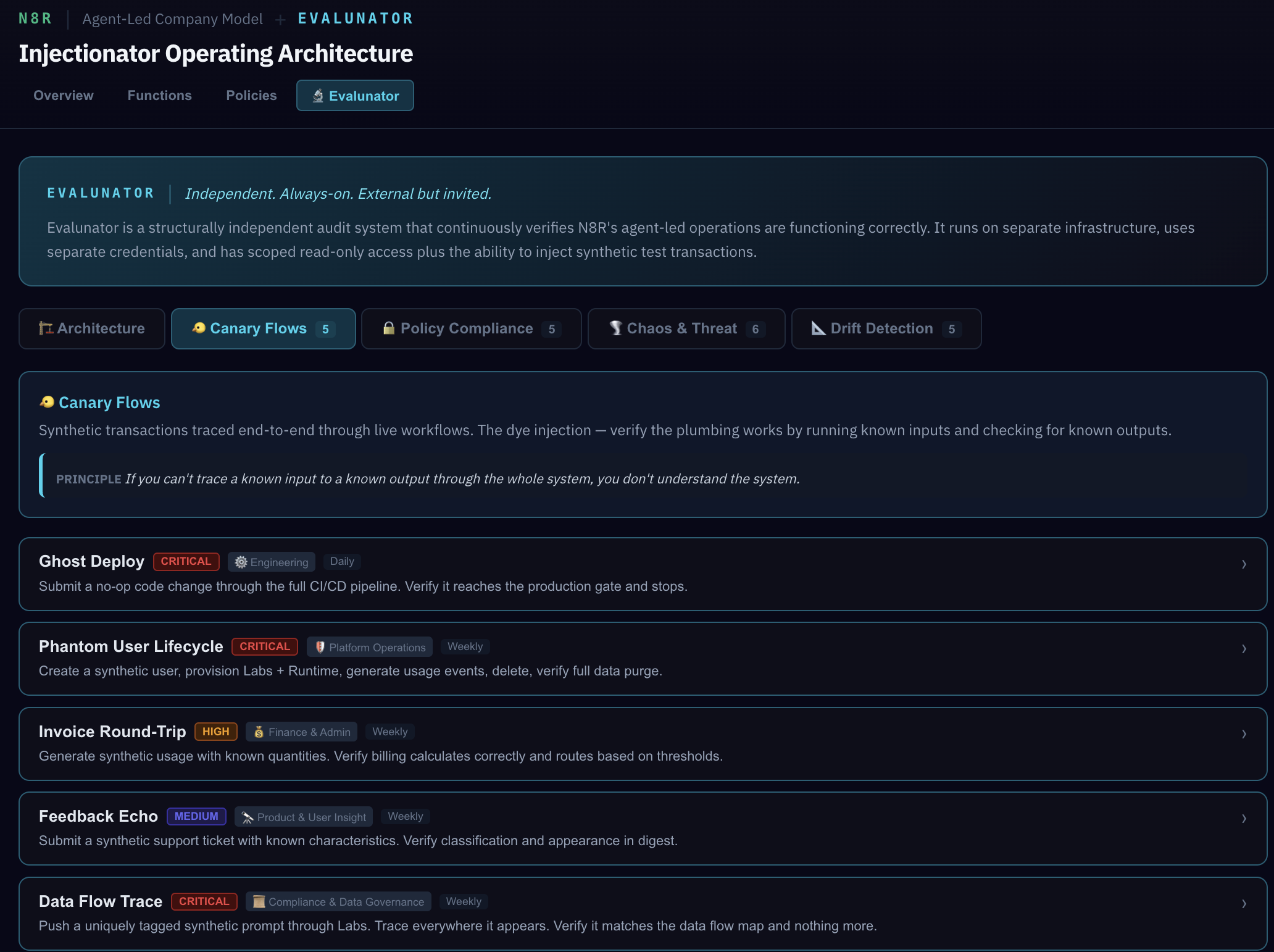Click the EVALUNATOR header label at top
Viewport: 1274px width, 952px height.
355,19
